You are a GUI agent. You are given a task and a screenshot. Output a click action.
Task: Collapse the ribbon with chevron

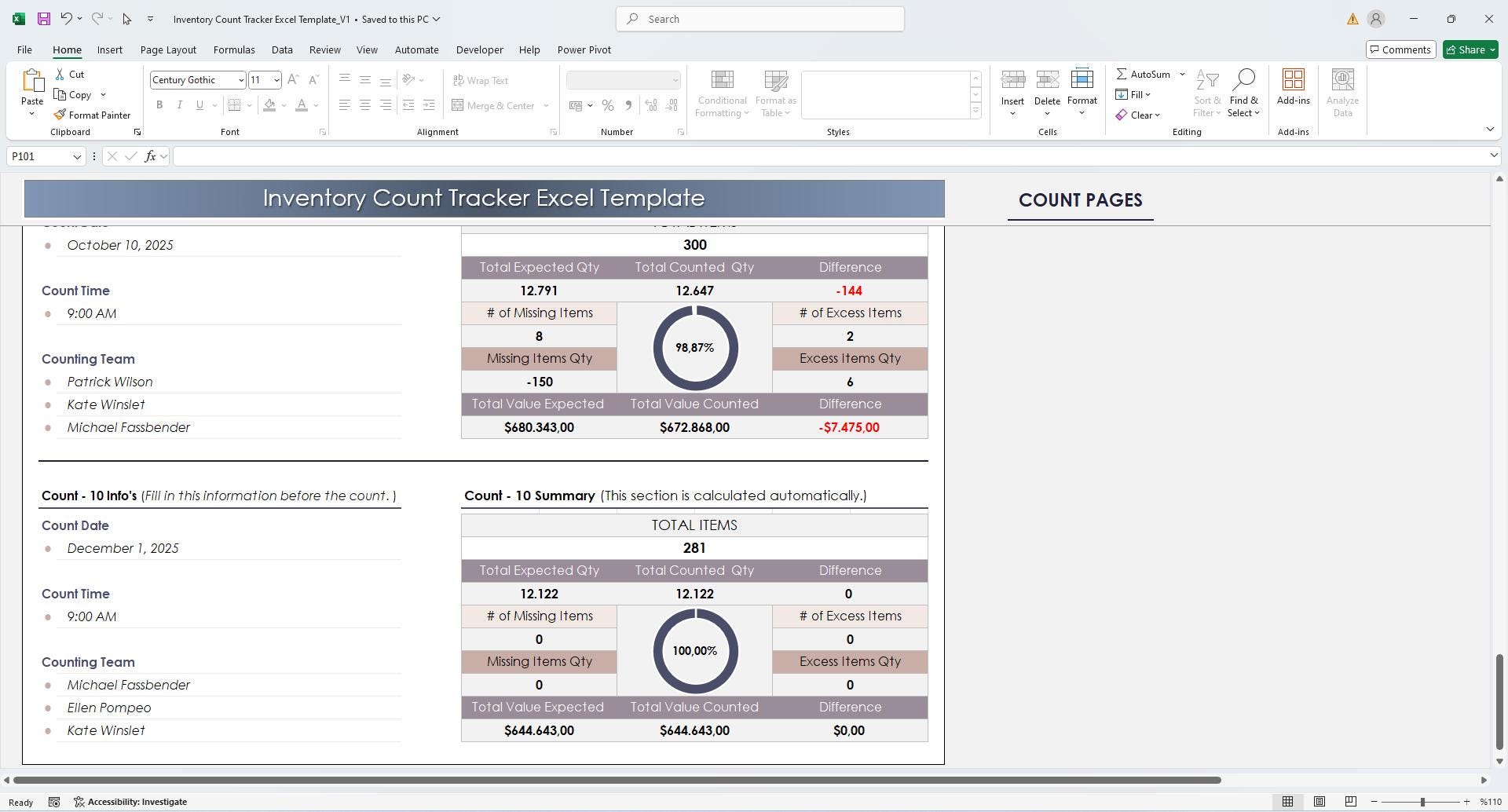coord(1490,129)
